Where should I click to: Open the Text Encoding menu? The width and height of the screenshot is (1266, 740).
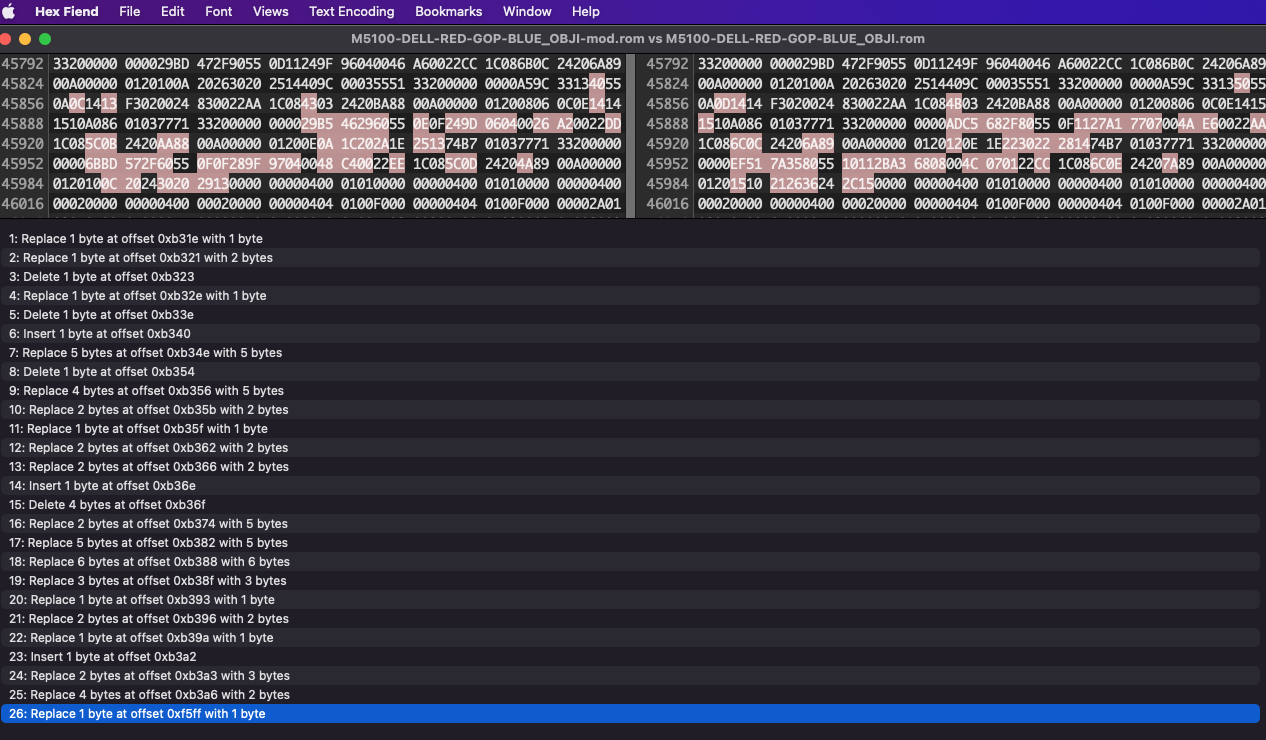[351, 12]
